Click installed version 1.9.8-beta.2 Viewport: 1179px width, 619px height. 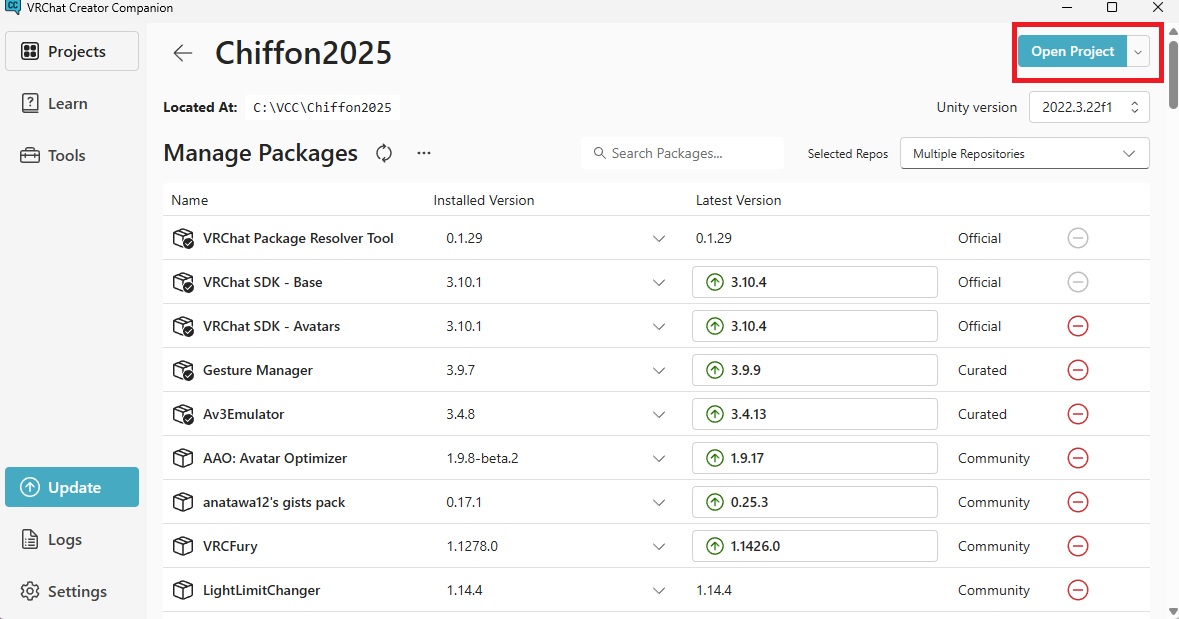click(482, 458)
